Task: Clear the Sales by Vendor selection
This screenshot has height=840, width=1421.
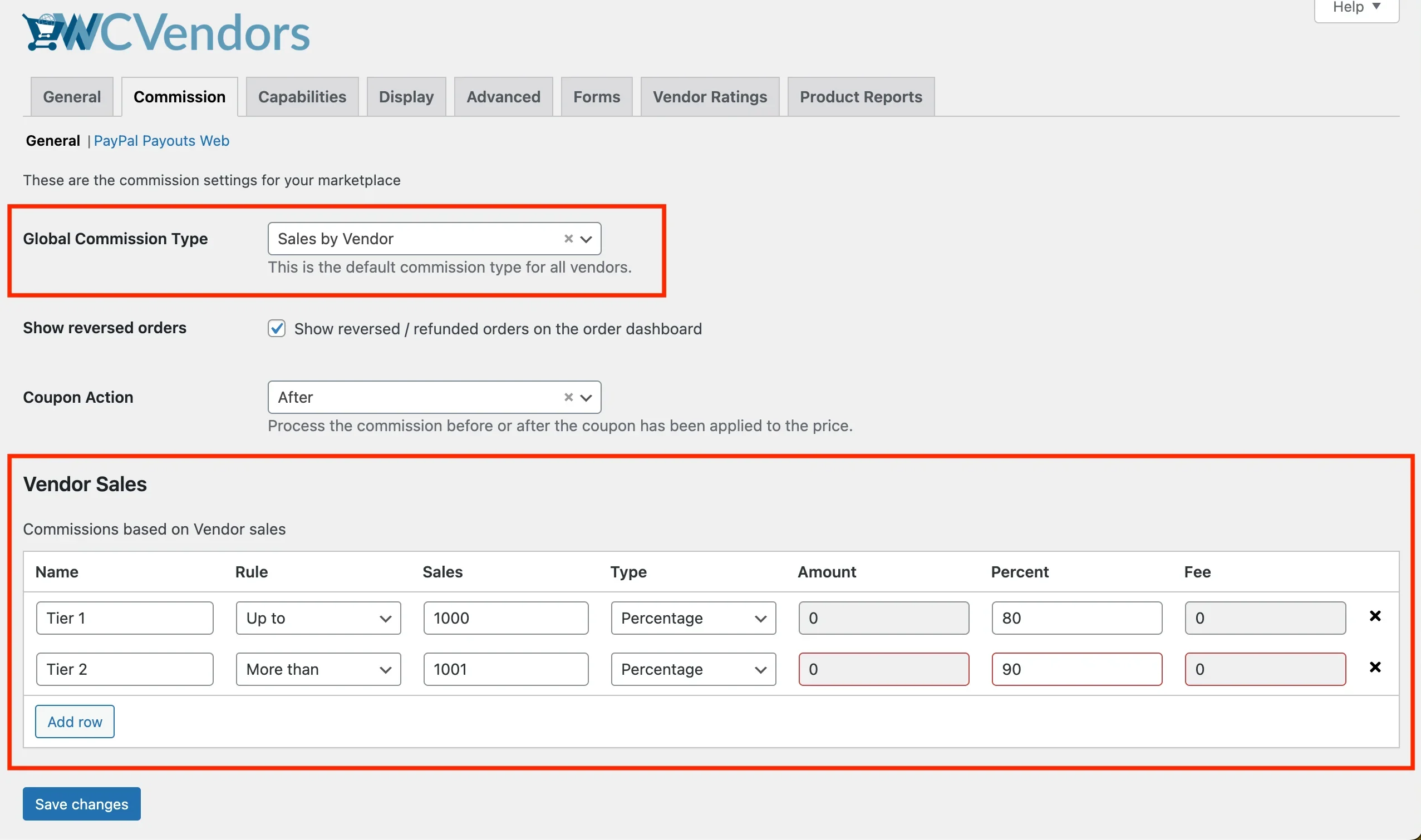Action: click(x=568, y=238)
